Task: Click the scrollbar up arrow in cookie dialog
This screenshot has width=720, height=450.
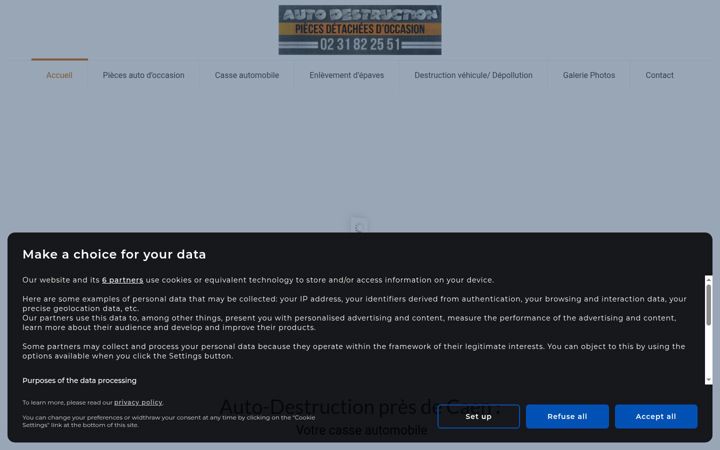Action: click(709, 279)
